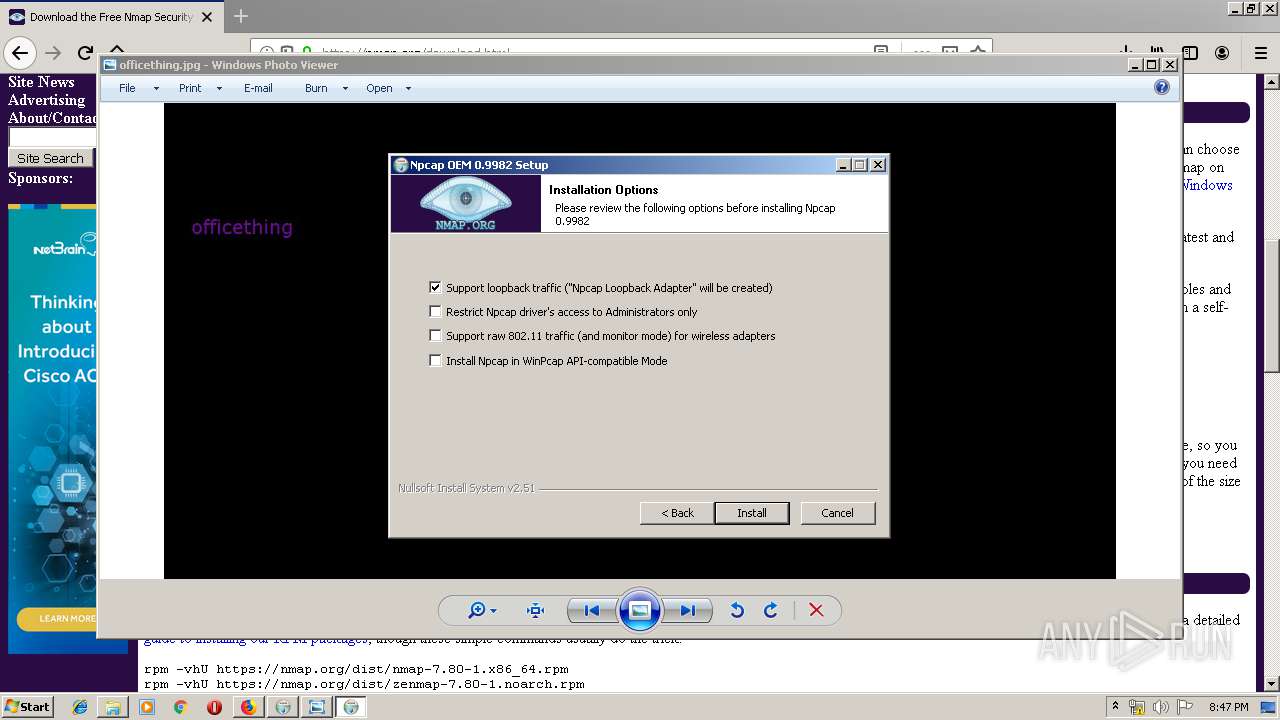The image size is (1280, 720).
Task: Focus the site search text field
Action: 52,137
